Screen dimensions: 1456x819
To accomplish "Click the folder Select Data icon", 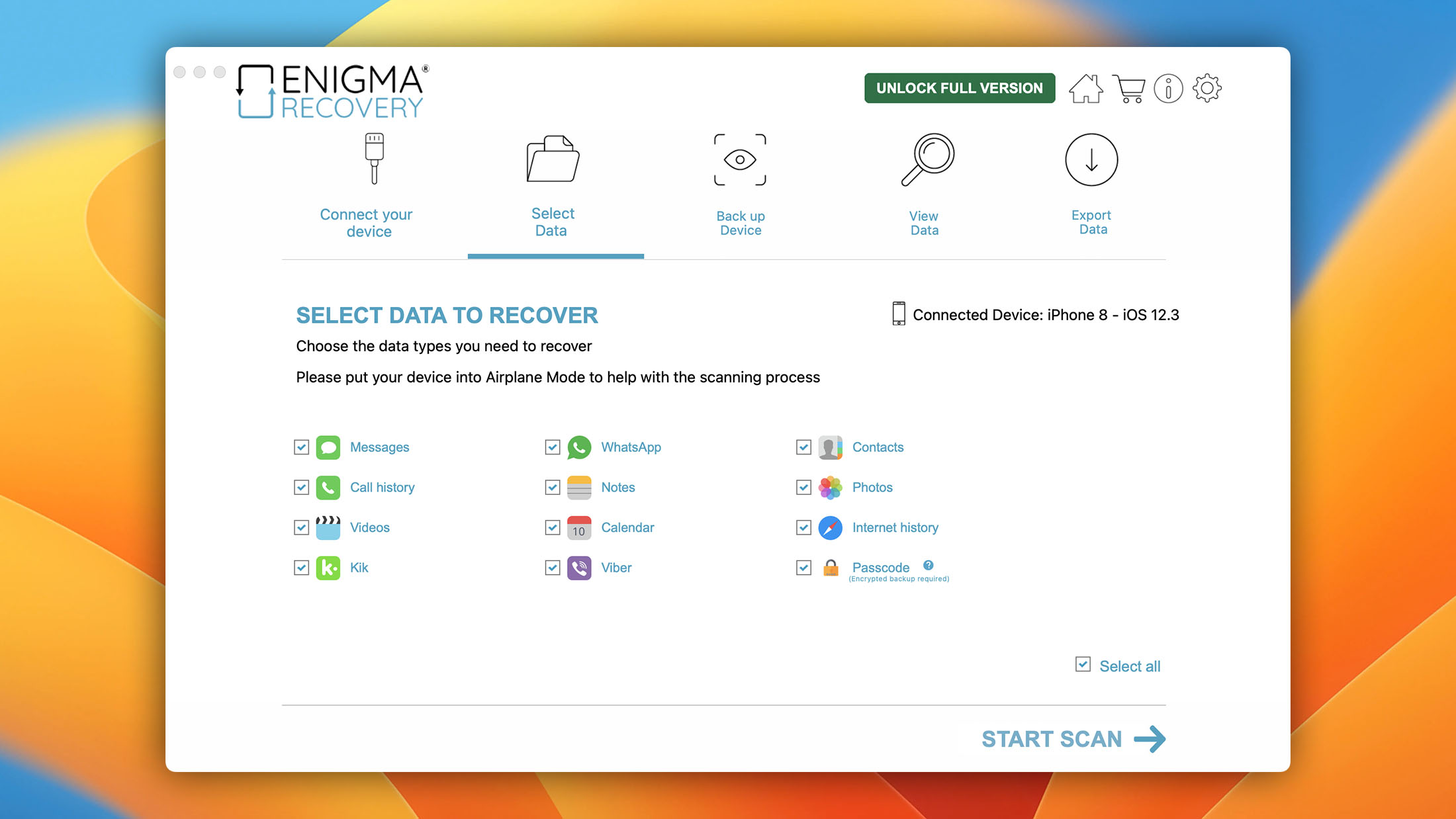I will point(553,159).
